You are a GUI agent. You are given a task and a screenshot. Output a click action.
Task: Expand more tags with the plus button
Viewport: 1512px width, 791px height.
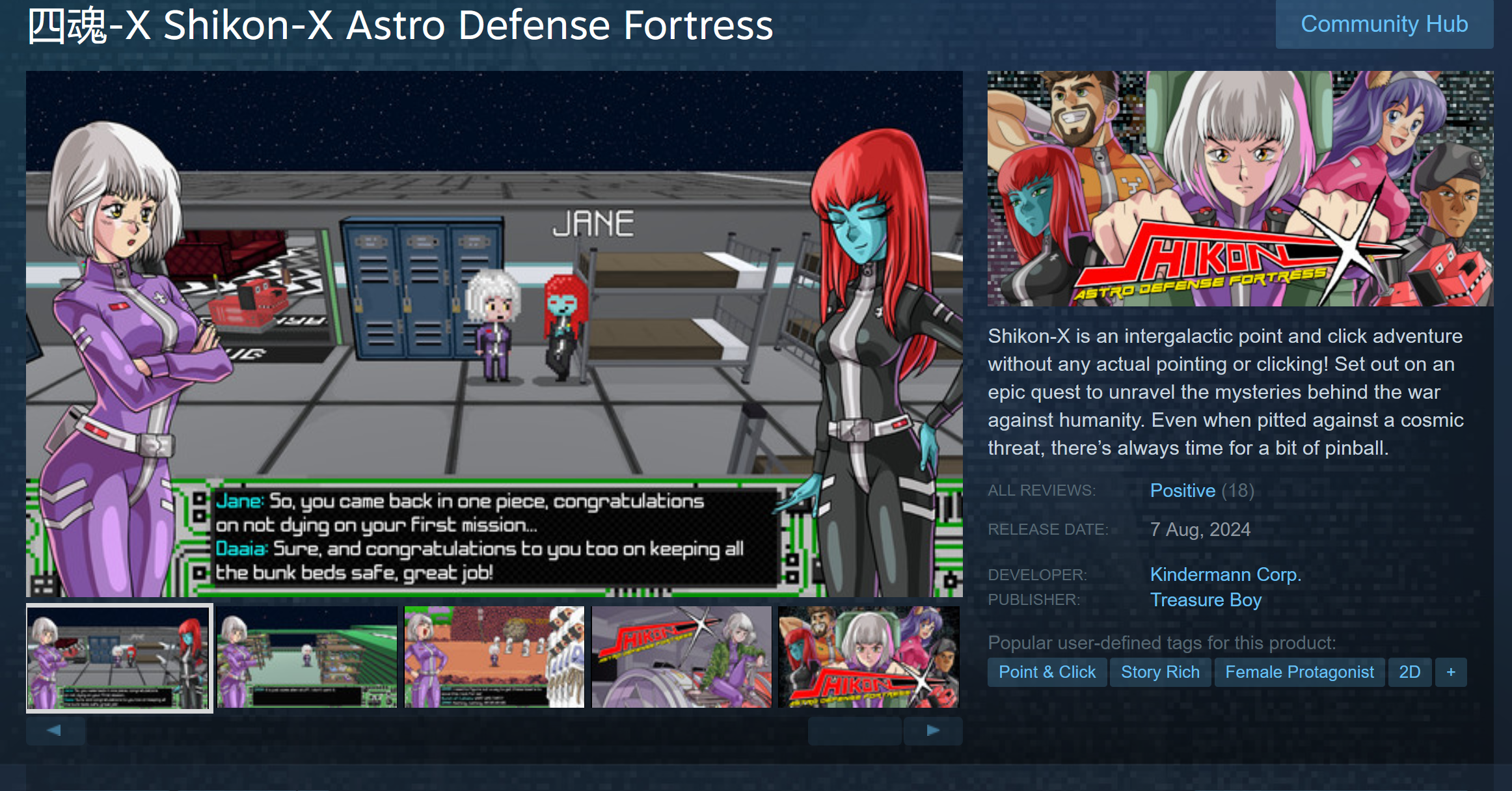click(x=1451, y=672)
